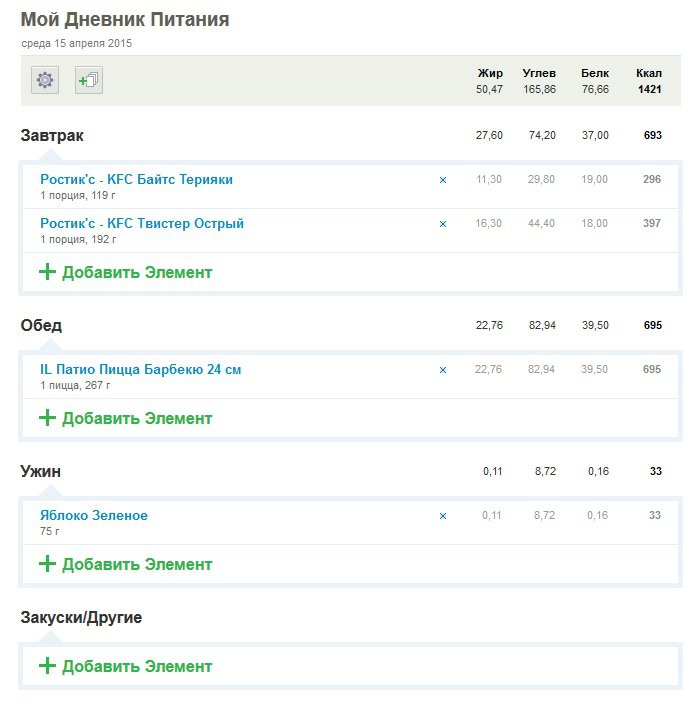The width and height of the screenshot is (699, 726).
Task: Select the Закуски/Другие section heading
Action: point(81,617)
